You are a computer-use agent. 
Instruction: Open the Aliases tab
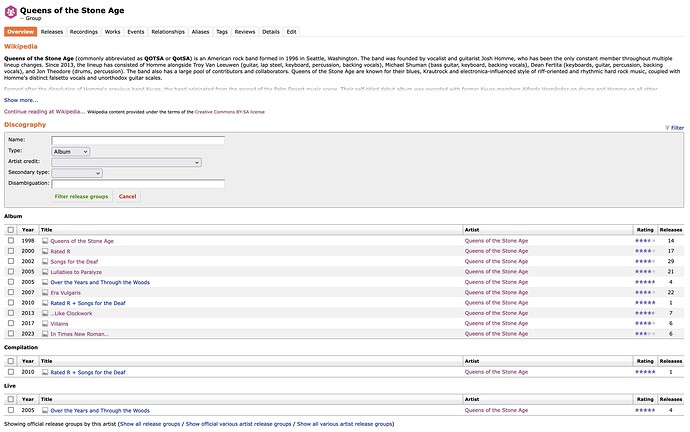point(200,32)
